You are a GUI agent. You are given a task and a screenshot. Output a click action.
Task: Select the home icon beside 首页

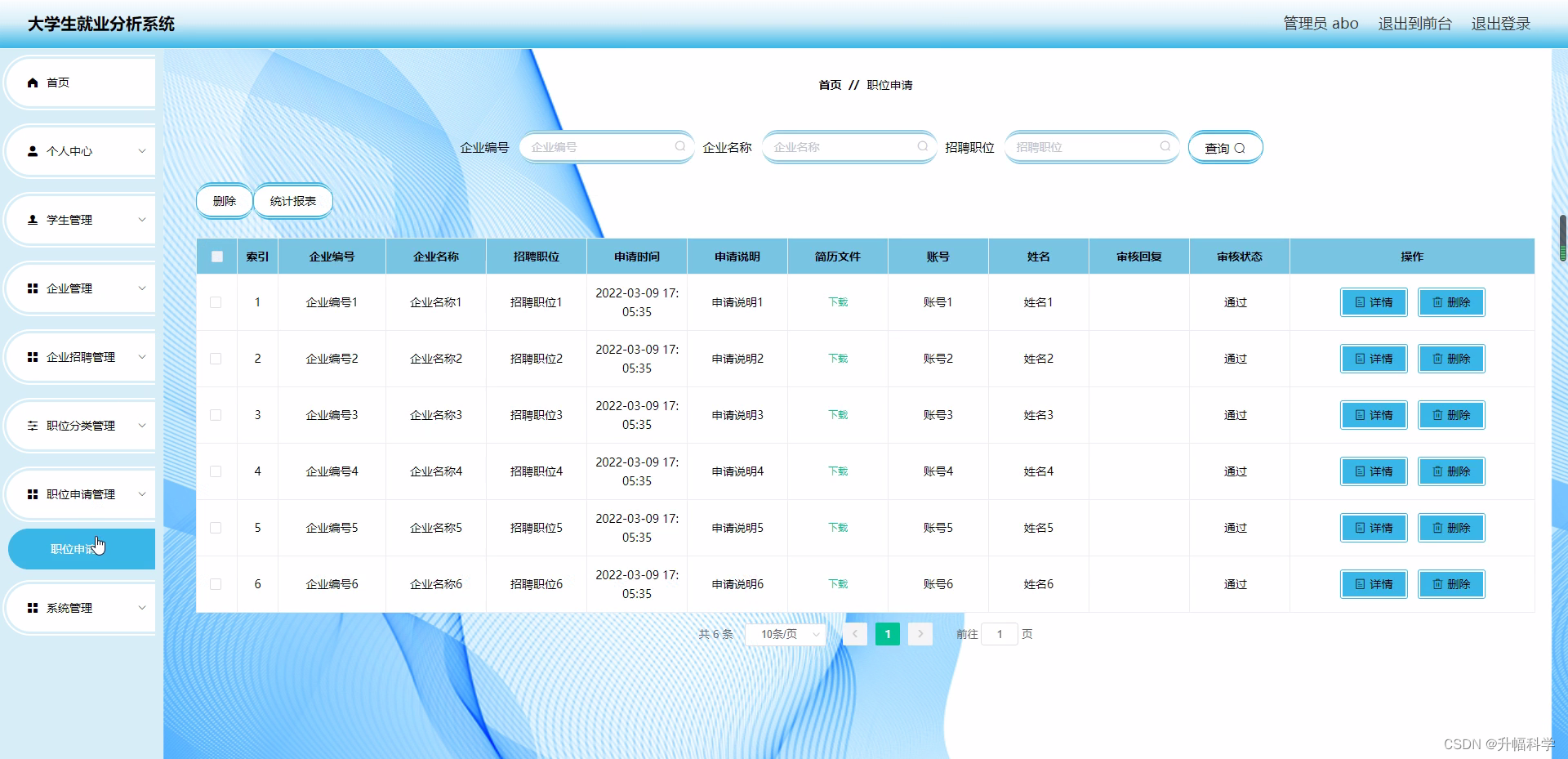point(33,83)
